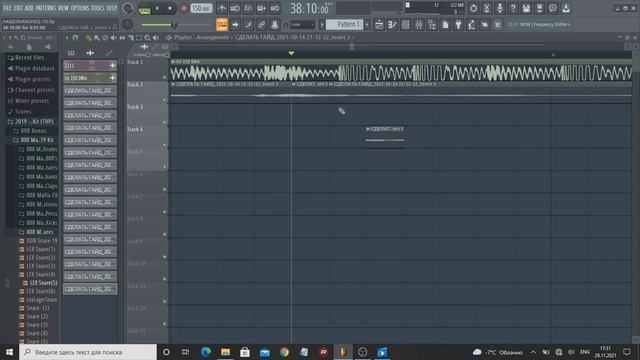Screen dimensions: 640x360
Task: Click the help question mark icon
Action: [x=513, y=8]
